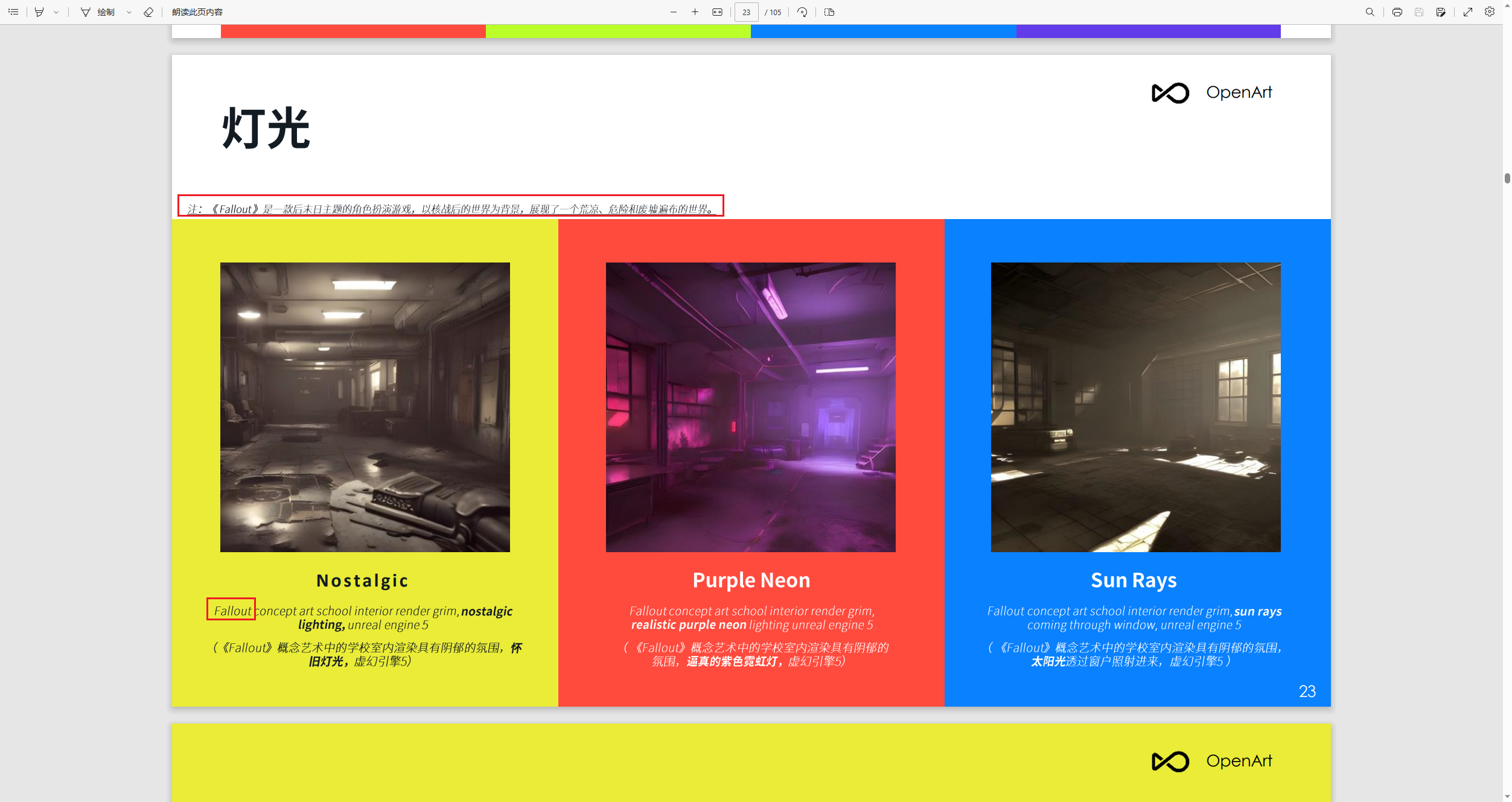
Task: Expand the draw tool options dropdown
Action: coord(129,12)
